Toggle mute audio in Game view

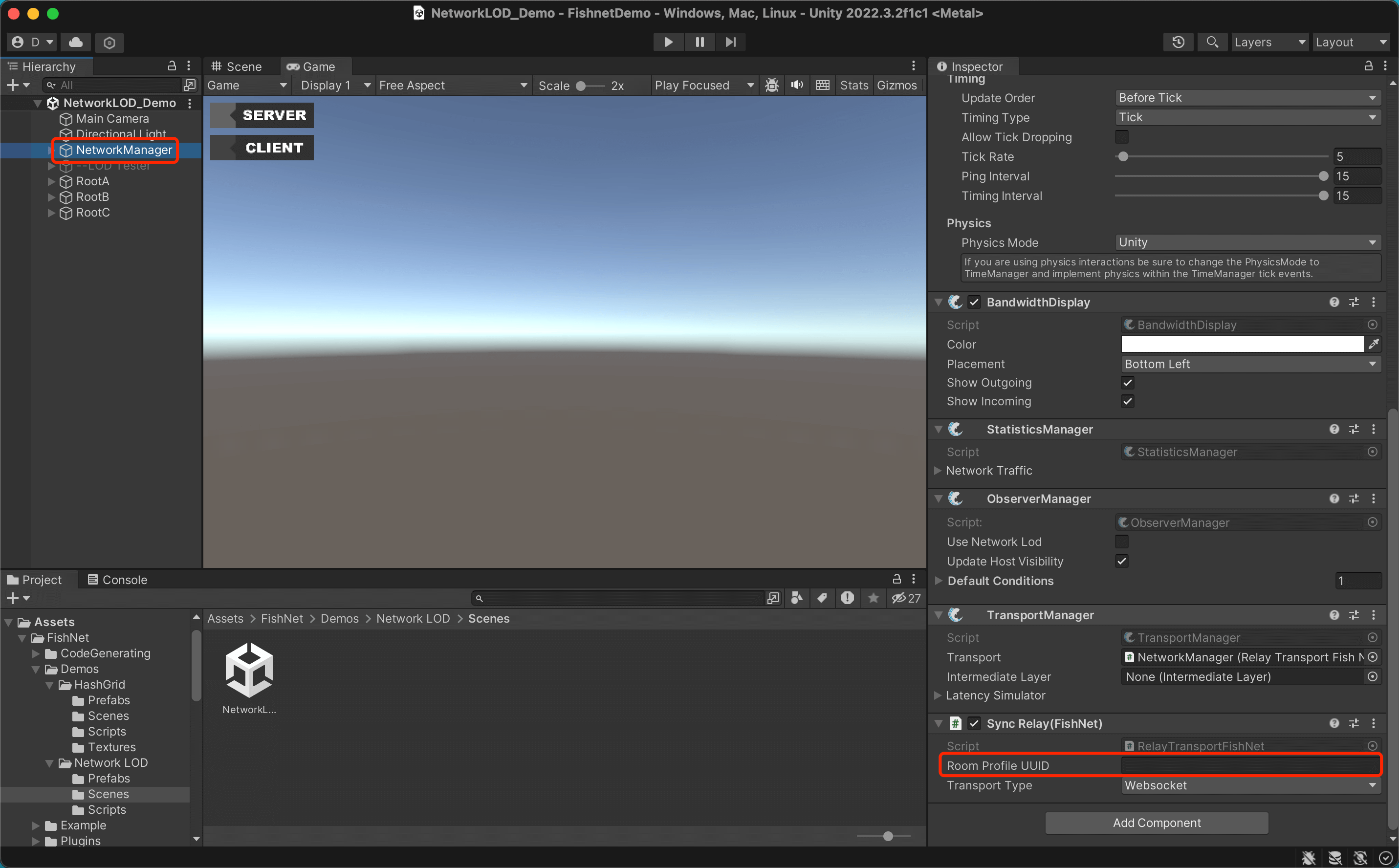point(797,85)
